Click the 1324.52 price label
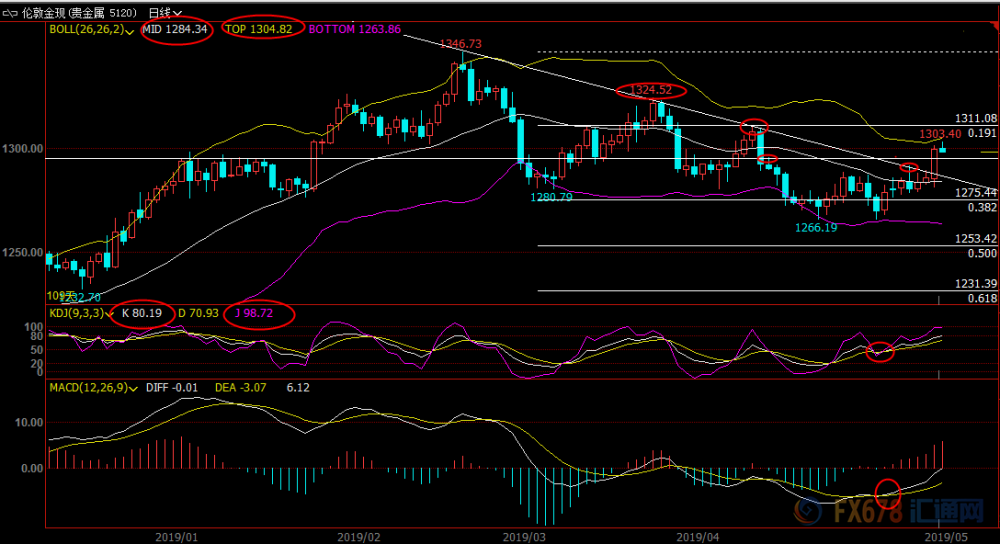The image size is (1000, 544). (x=651, y=90)
